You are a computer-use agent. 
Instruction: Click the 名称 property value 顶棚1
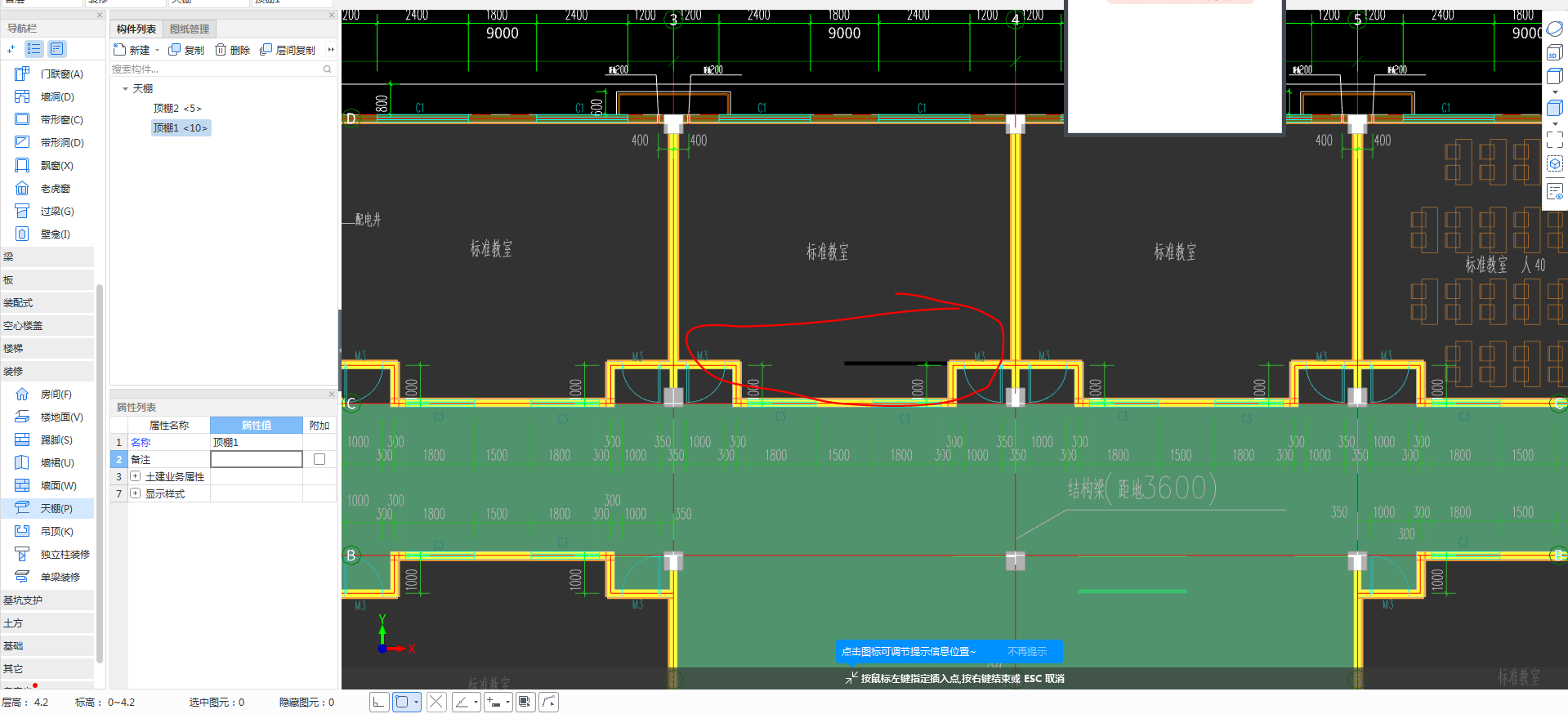tap(257, 442)
